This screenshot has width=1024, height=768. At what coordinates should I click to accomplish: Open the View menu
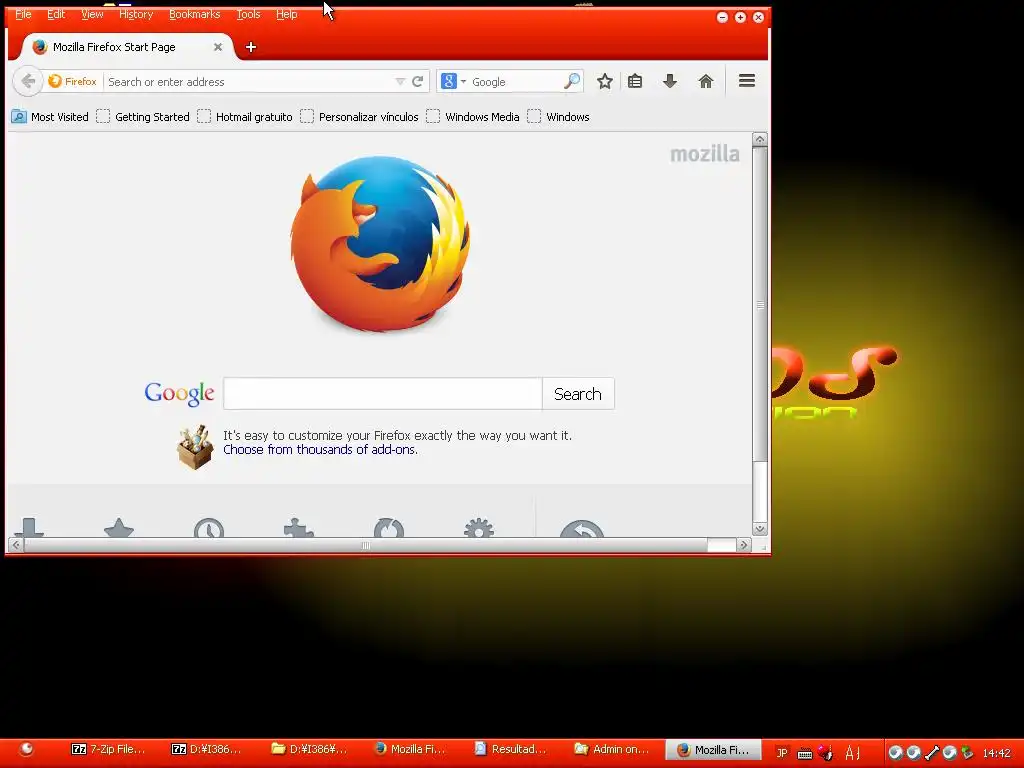click(x=92, y=14)
